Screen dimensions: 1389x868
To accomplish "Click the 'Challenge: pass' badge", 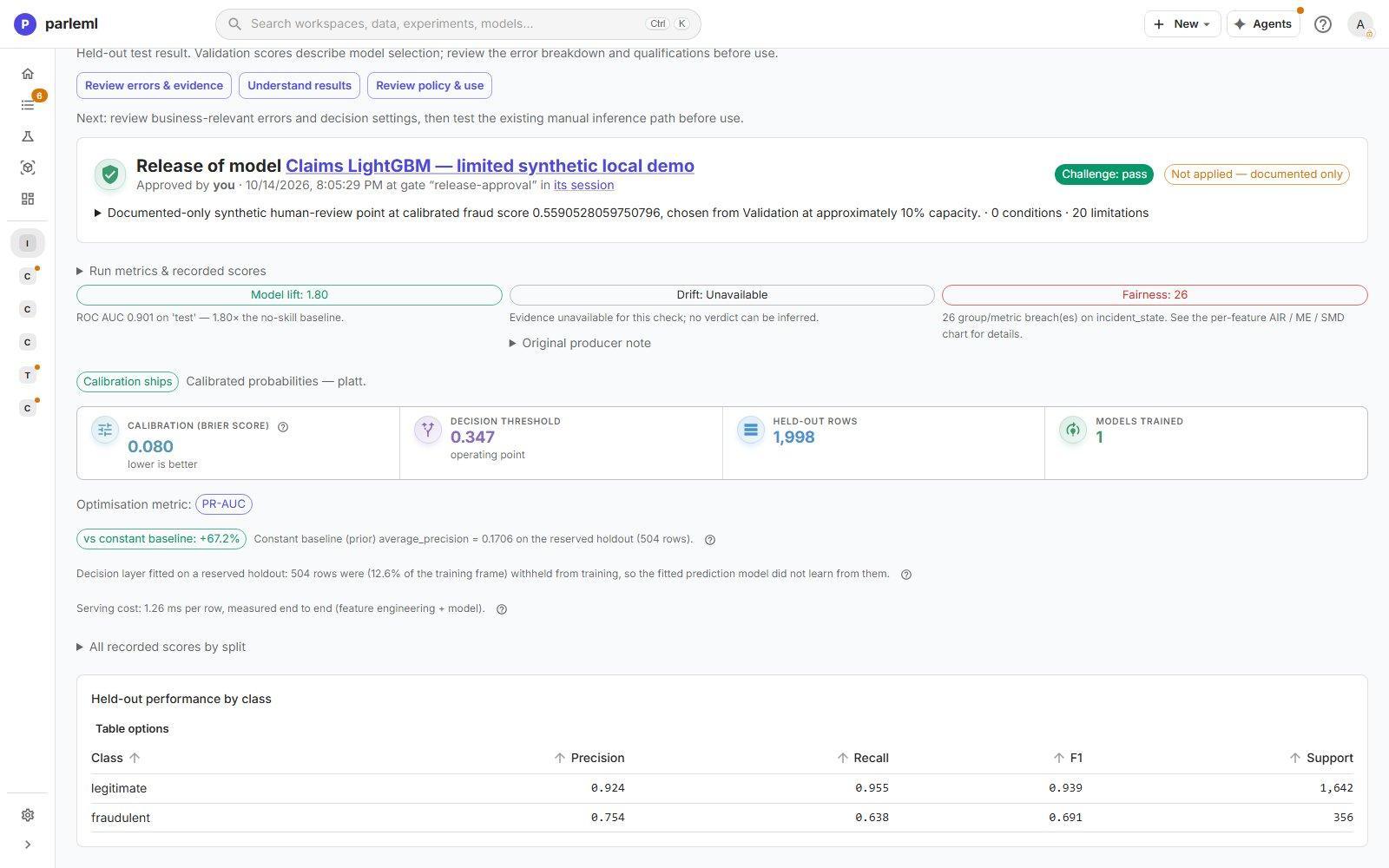I will [x=1104, y=174].
